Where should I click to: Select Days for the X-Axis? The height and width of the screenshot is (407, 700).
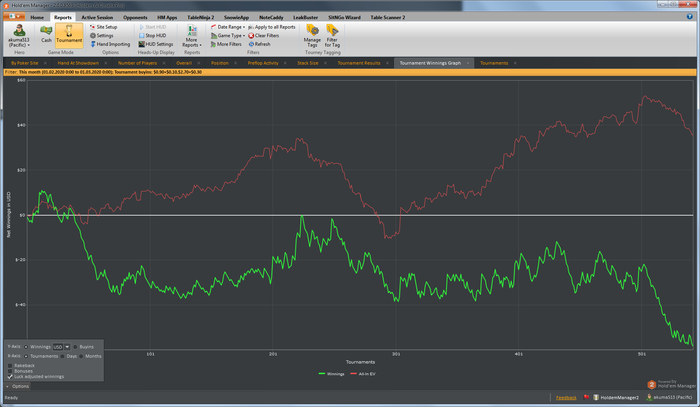(62, 356)
